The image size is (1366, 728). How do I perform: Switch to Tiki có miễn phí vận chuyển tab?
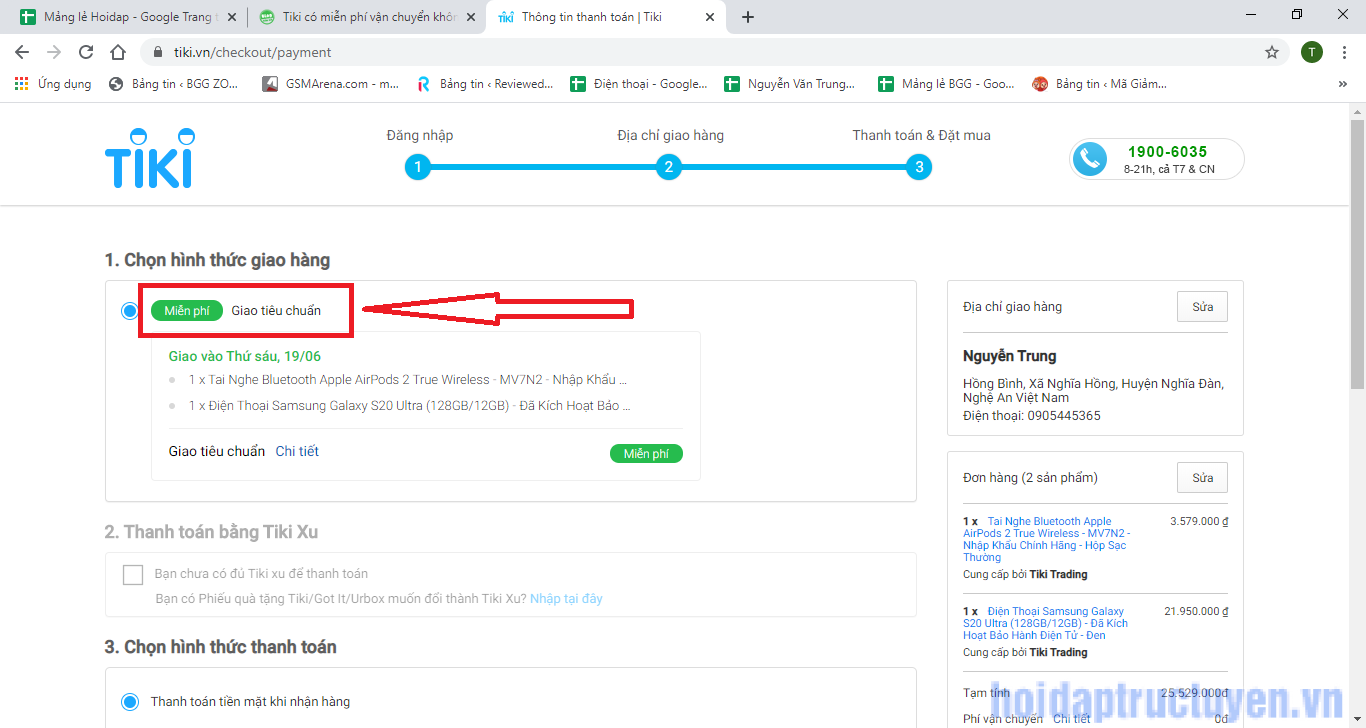367,17
